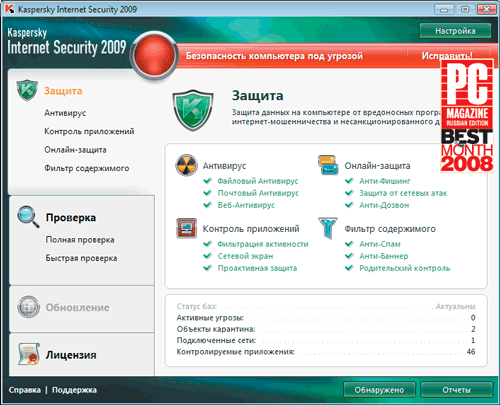Click the Проактивная защита link
This screenshot has height=405, width=500.
[257, 268]
